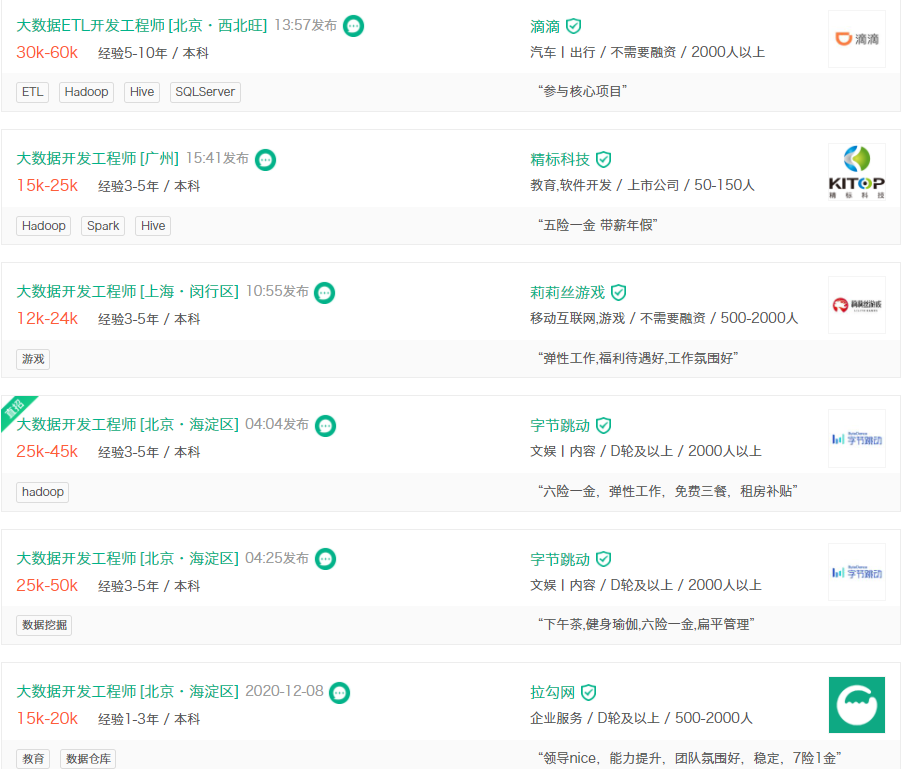Click text "五险一金 带薪年假"
Viewport: 901px width, 769px height.
click(x=598, y=225)
